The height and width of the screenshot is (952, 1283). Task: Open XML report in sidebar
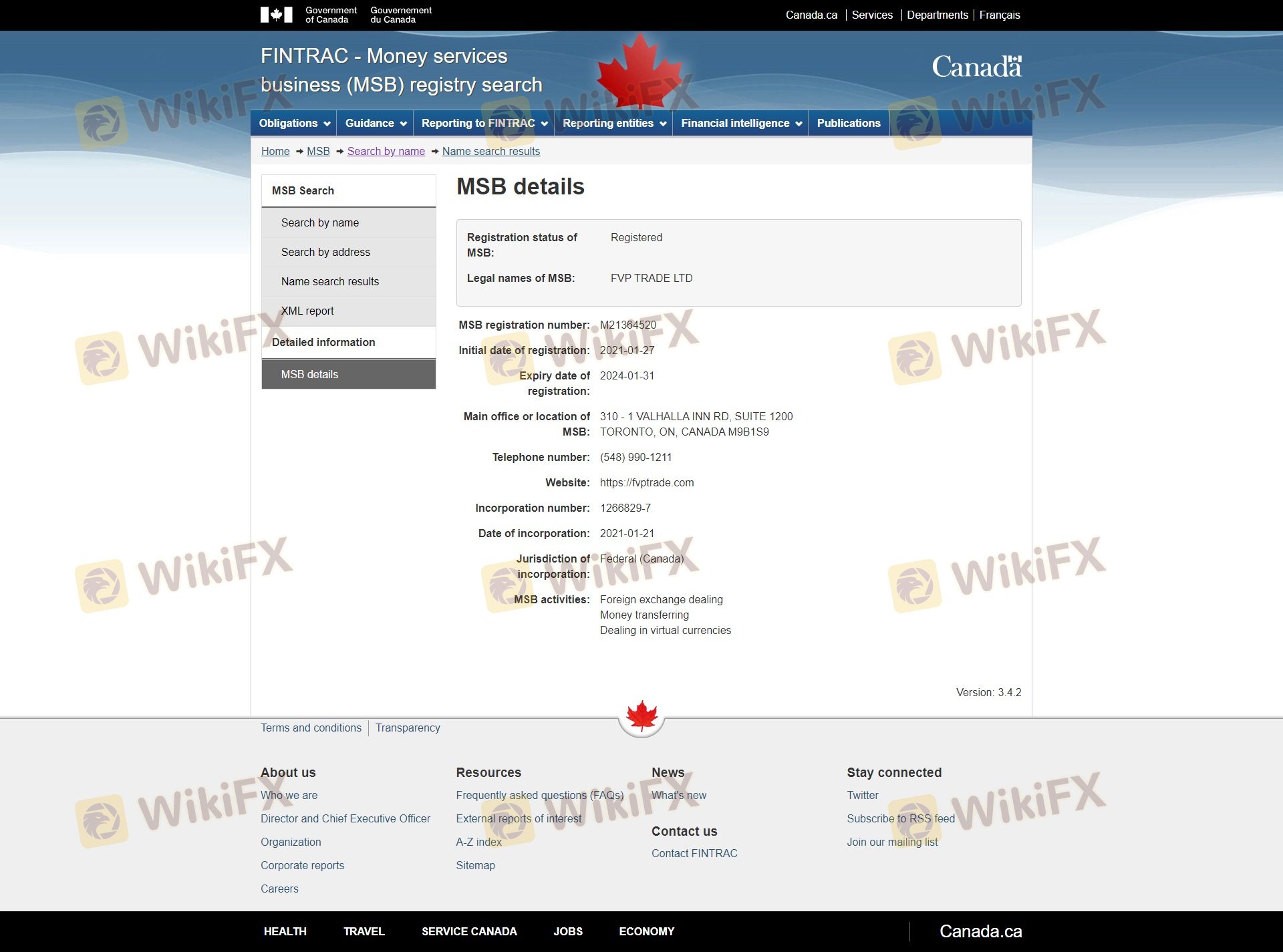pos(348,311)
